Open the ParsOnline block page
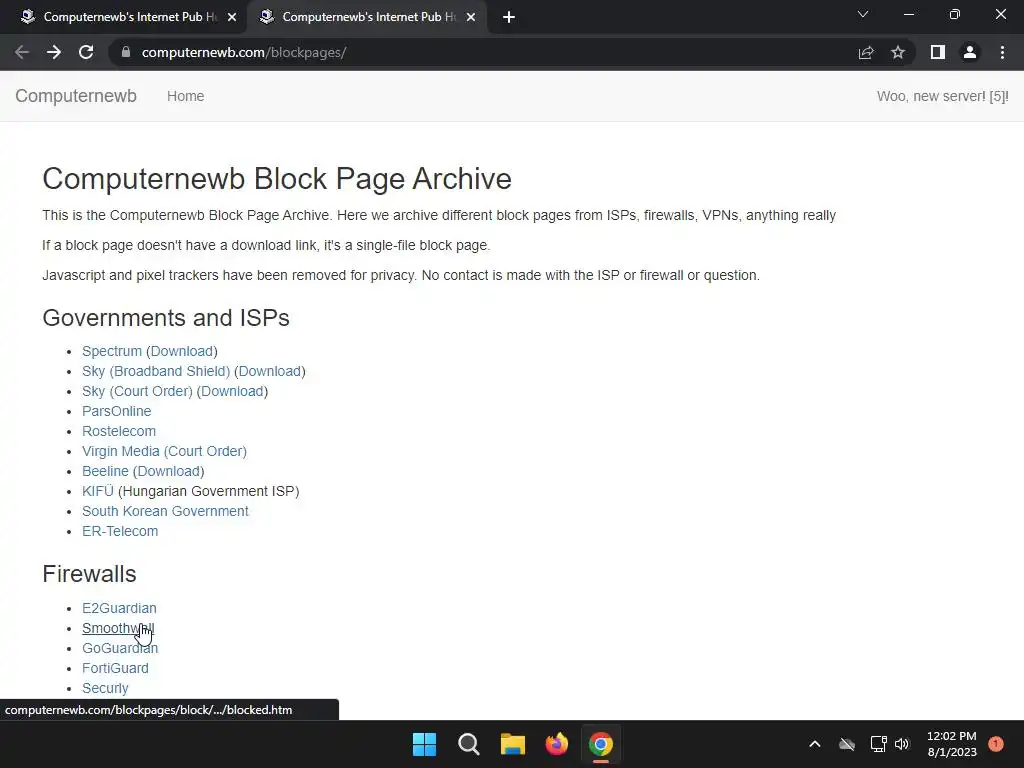Image resolution: width=1024 pixels, height=768 pixels. pos(116,411)
